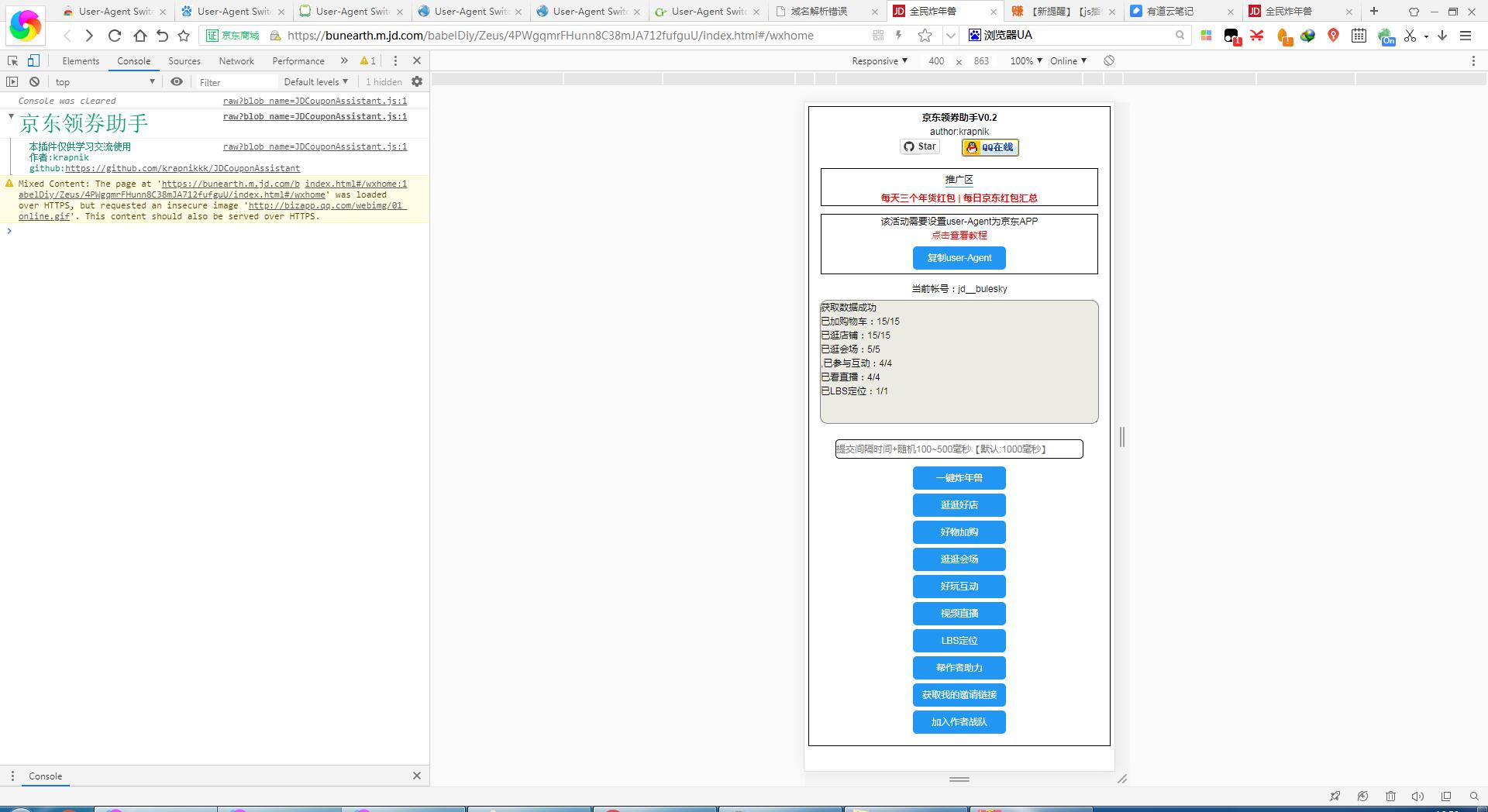The image size is (1488, 812).
Task: Close the DevTools panel
Action: (417, 60)
